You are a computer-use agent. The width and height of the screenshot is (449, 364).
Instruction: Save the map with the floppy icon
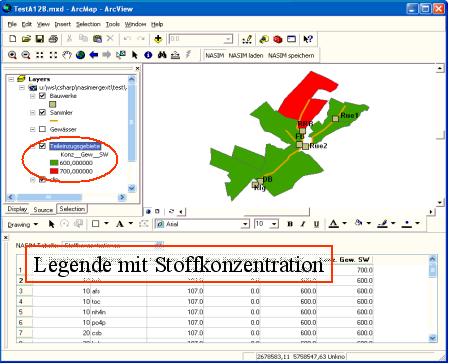[x=40, y=39]
